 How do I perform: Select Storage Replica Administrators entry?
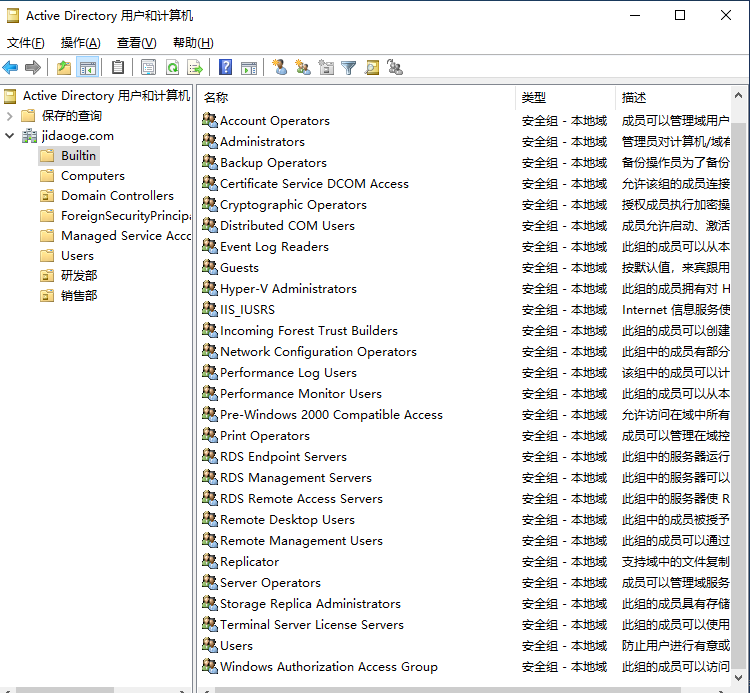(310, 604)
